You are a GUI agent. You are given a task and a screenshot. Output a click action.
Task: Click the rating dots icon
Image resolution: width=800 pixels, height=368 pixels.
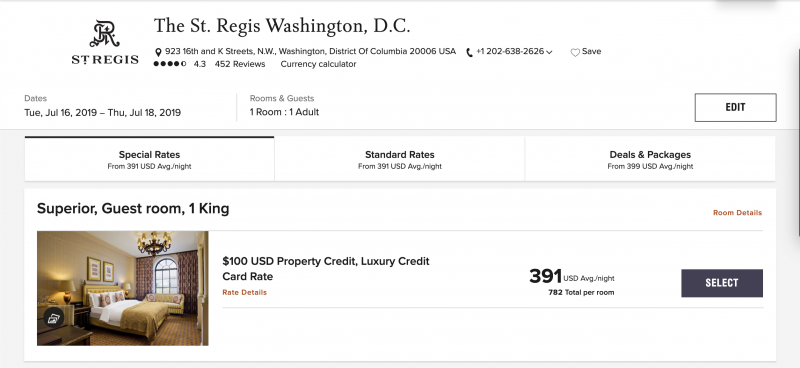170,64
